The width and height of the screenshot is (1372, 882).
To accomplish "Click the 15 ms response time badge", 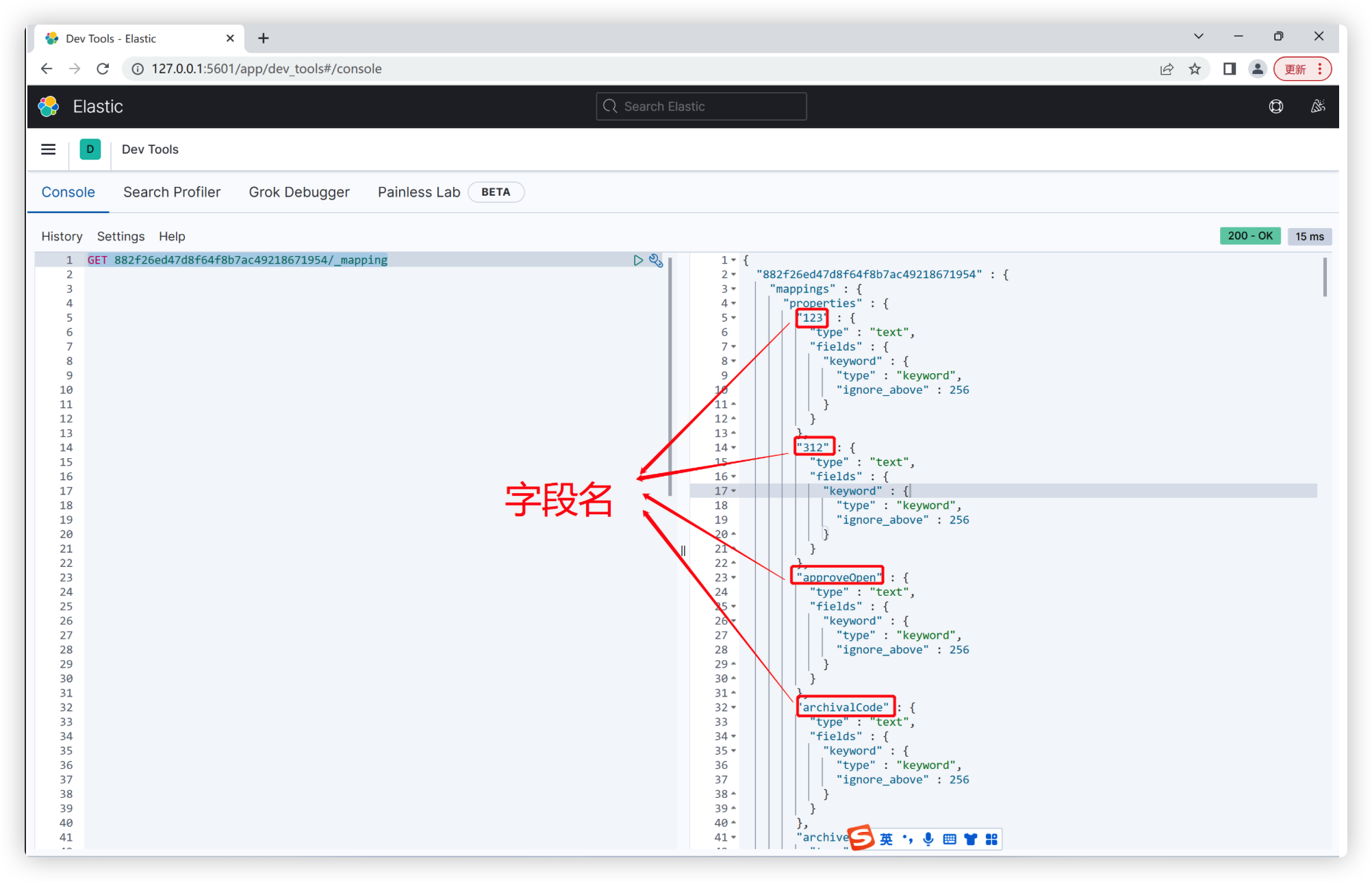I will tap(1309, 236).
